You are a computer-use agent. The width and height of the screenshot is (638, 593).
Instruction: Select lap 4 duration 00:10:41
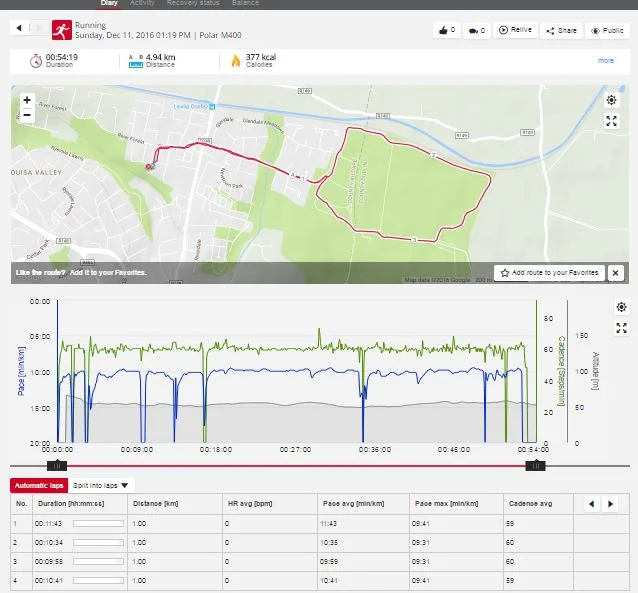pyautogui.click(x=48, y=580)
